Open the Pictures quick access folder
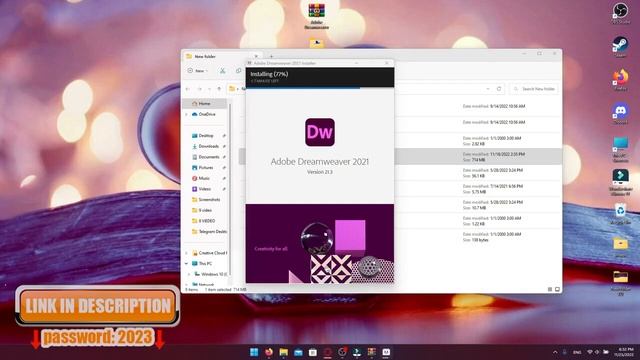Viewport: 640px width, 360px height. (206, 167)
